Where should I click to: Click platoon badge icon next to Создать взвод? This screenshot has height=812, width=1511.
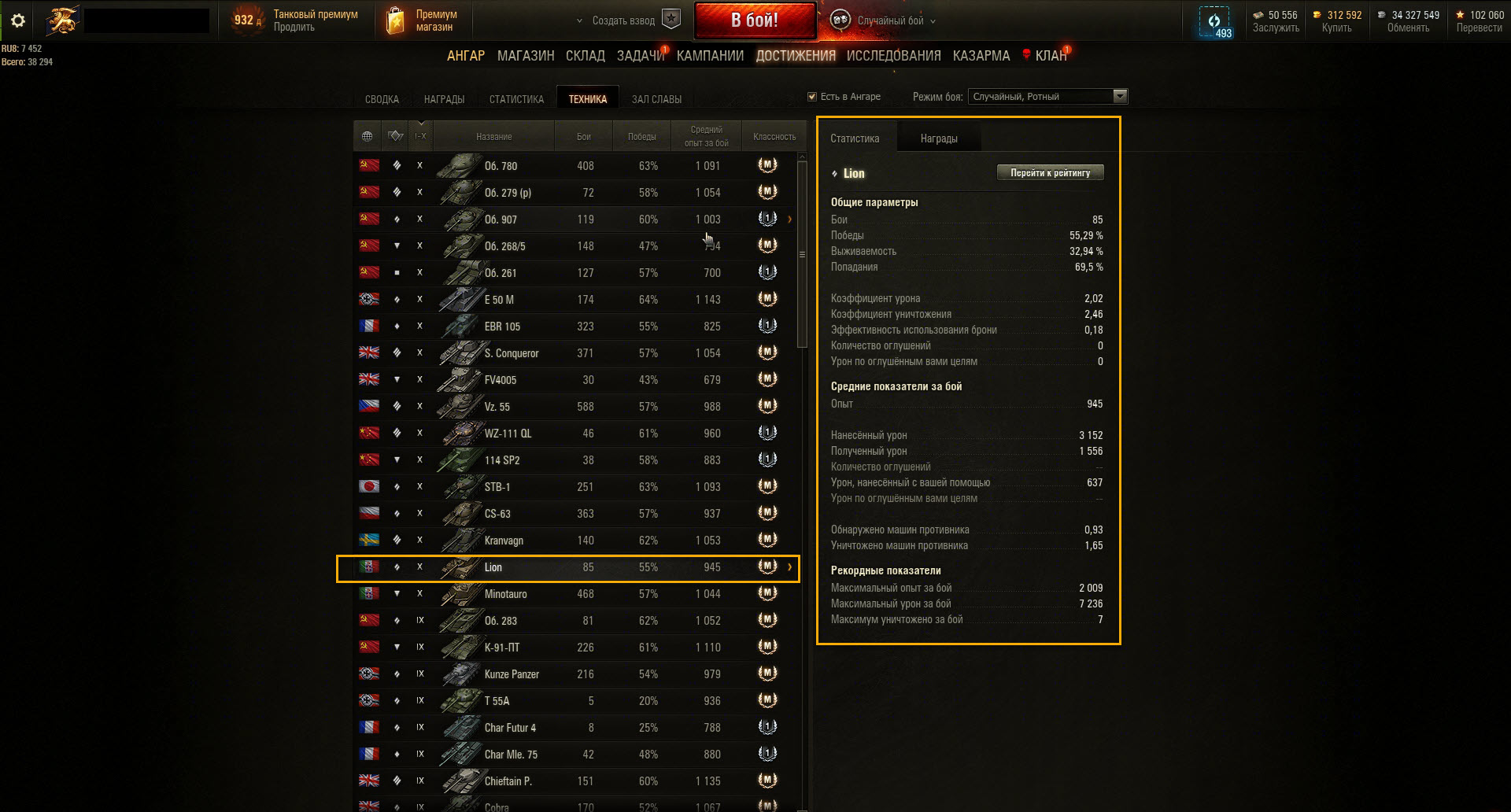[671, 20]
